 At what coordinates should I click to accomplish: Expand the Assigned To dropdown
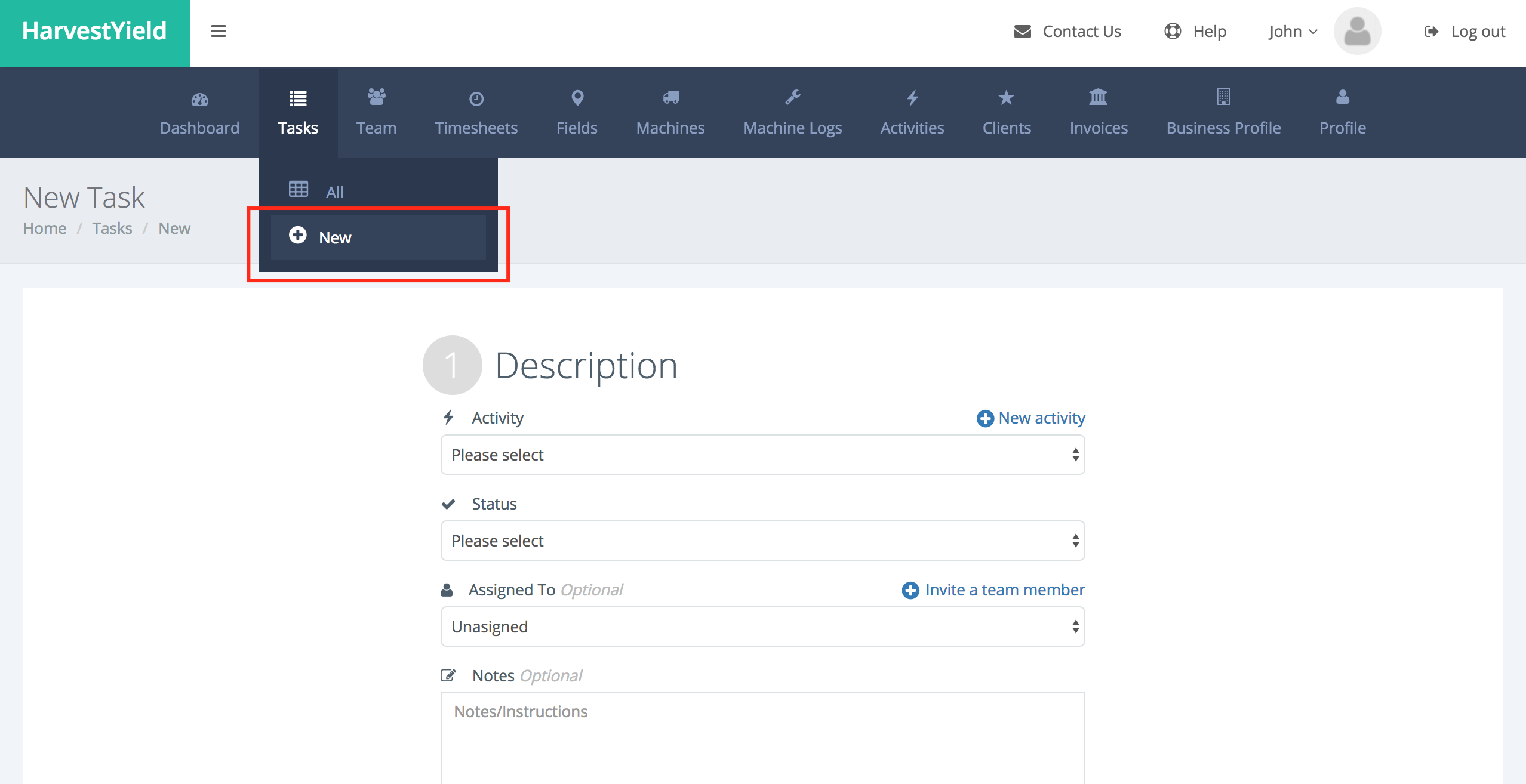pos(762,626)
